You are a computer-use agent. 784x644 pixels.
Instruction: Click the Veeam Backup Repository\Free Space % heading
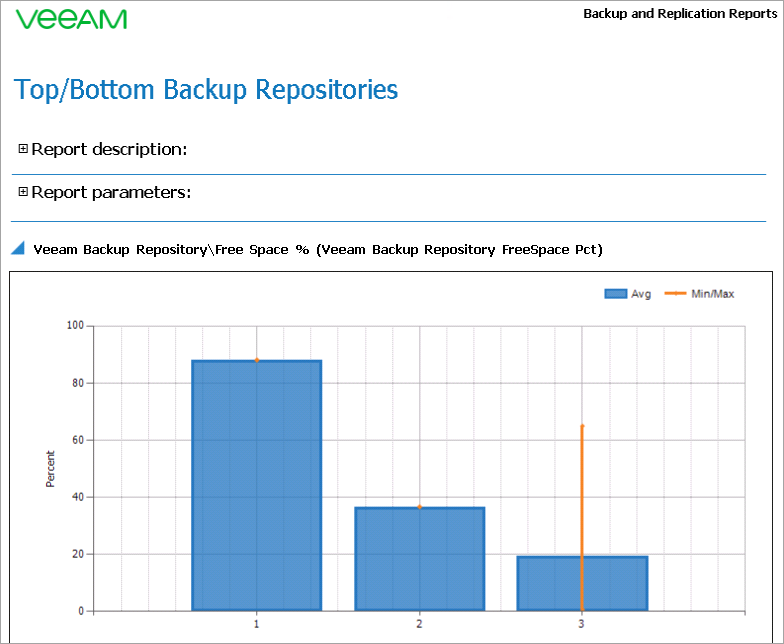tap(318, 250)
